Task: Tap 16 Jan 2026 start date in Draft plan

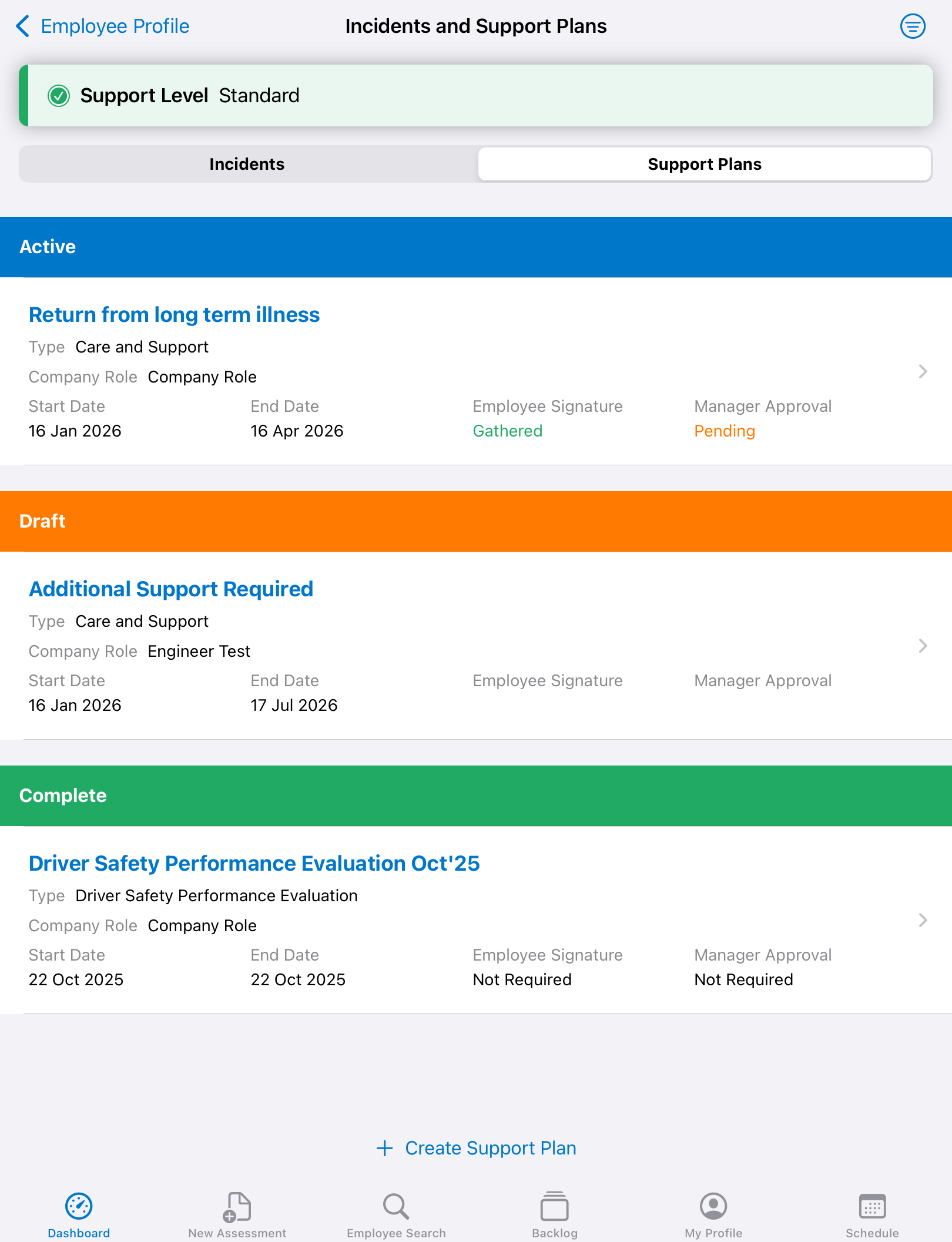Action: point(75,706)
